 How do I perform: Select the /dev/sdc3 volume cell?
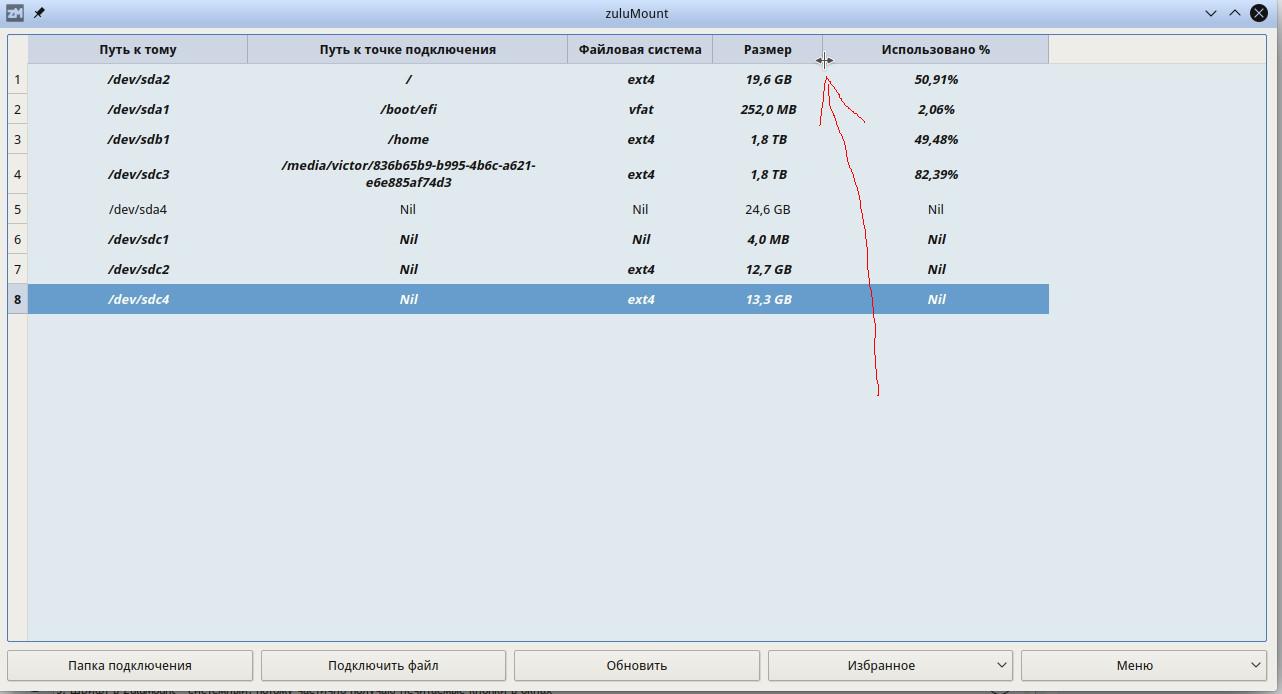pyautogui.click(x=138, y=174)
